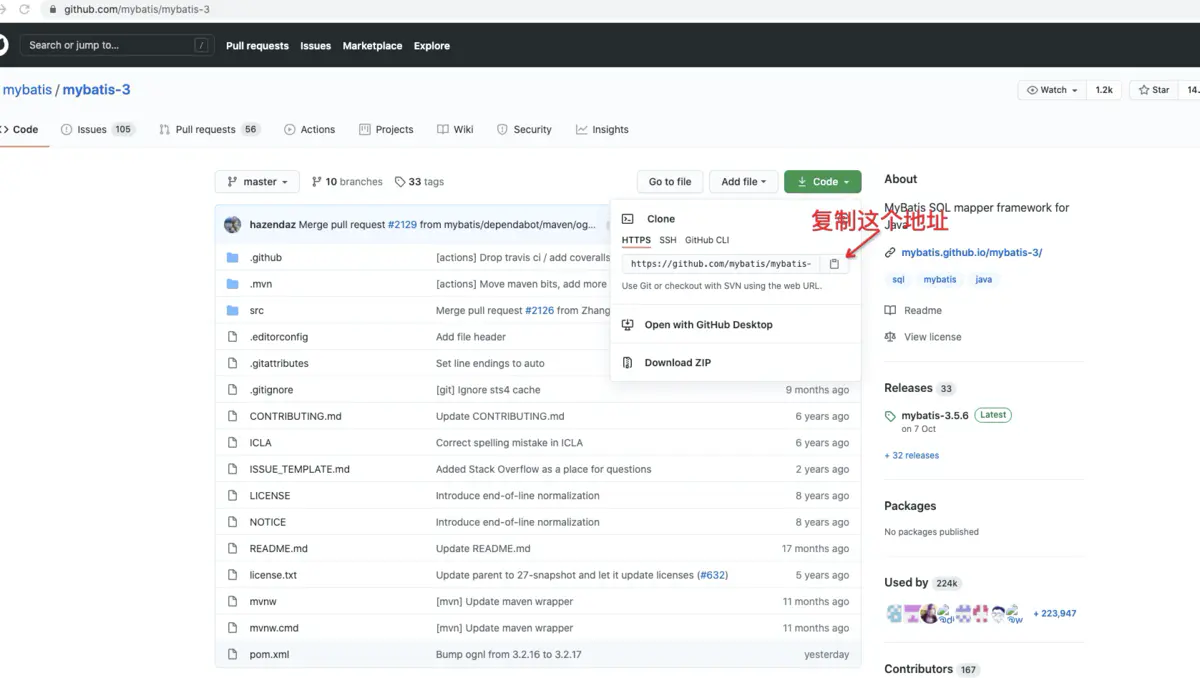The width and height of the screenshot is (1200, 678).
Task: Open the mvnw.cmd file
Action: (x=274, y=629)
